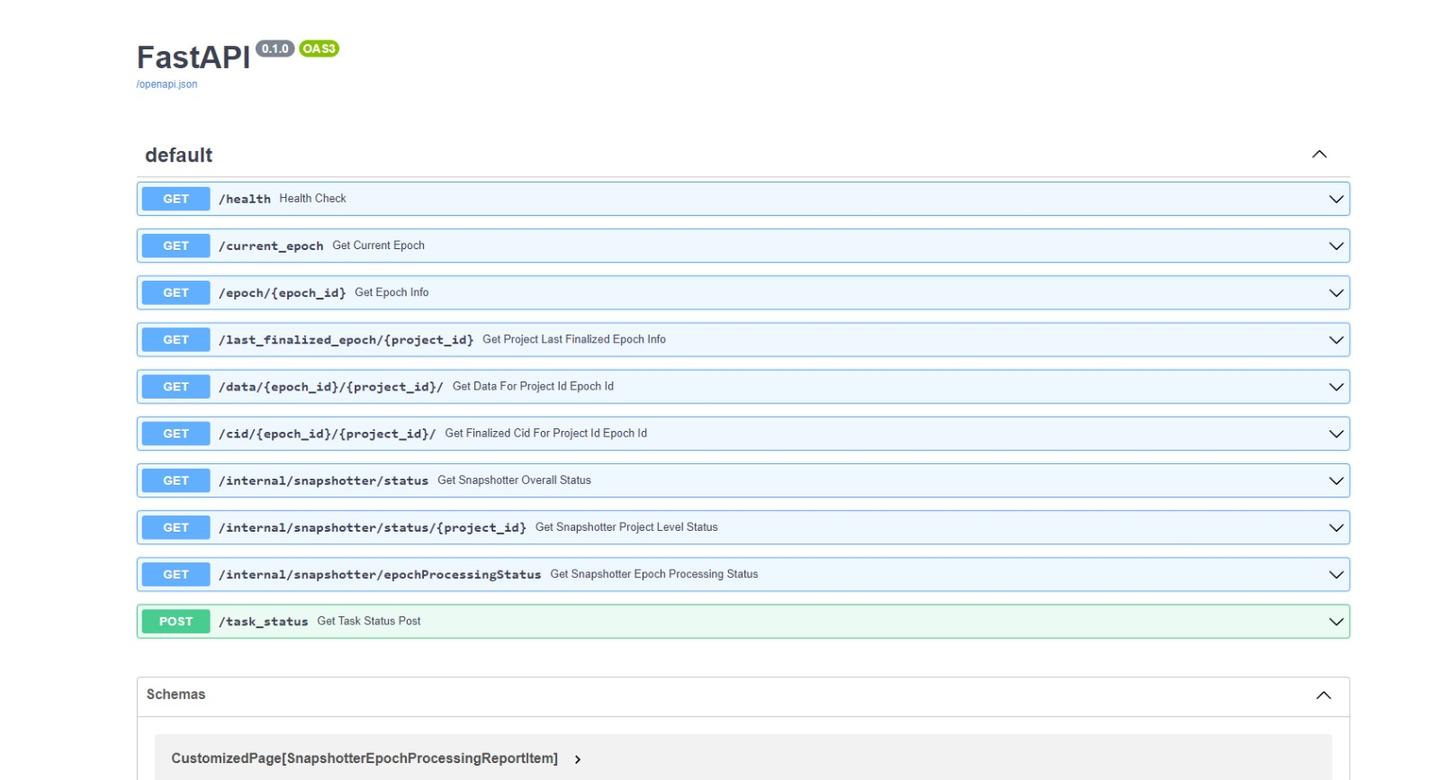1440x780 pixels.
Task: Click the OAS3 badge
Action: [x=319, y=48]
